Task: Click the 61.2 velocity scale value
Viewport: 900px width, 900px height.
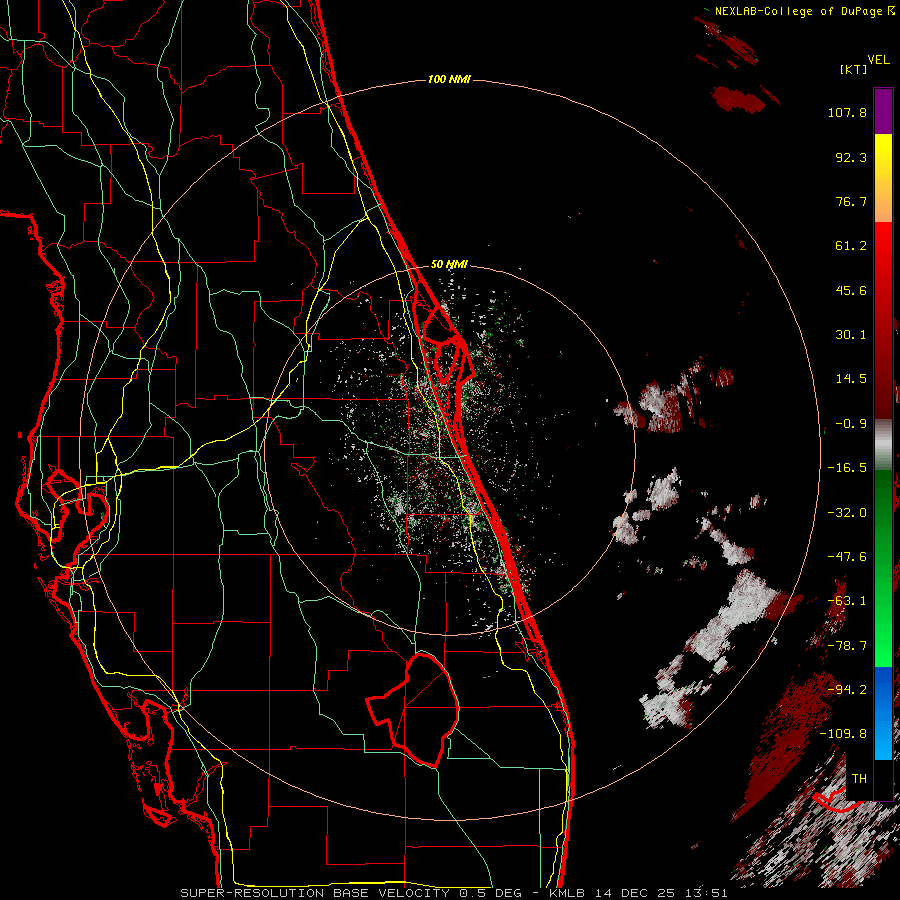Action: click(x=851, y=246)
